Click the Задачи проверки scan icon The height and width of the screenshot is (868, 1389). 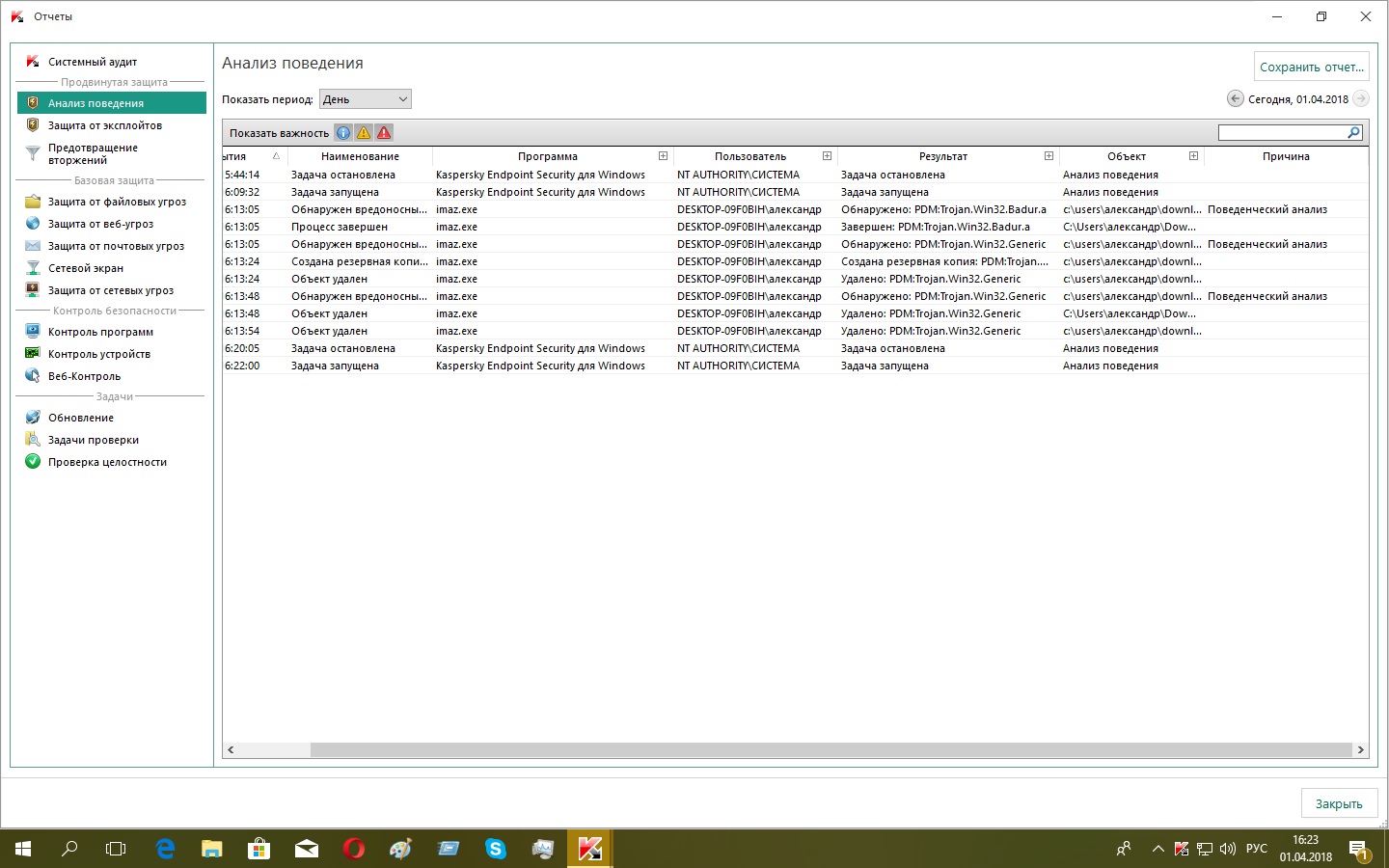coord(33,440)
